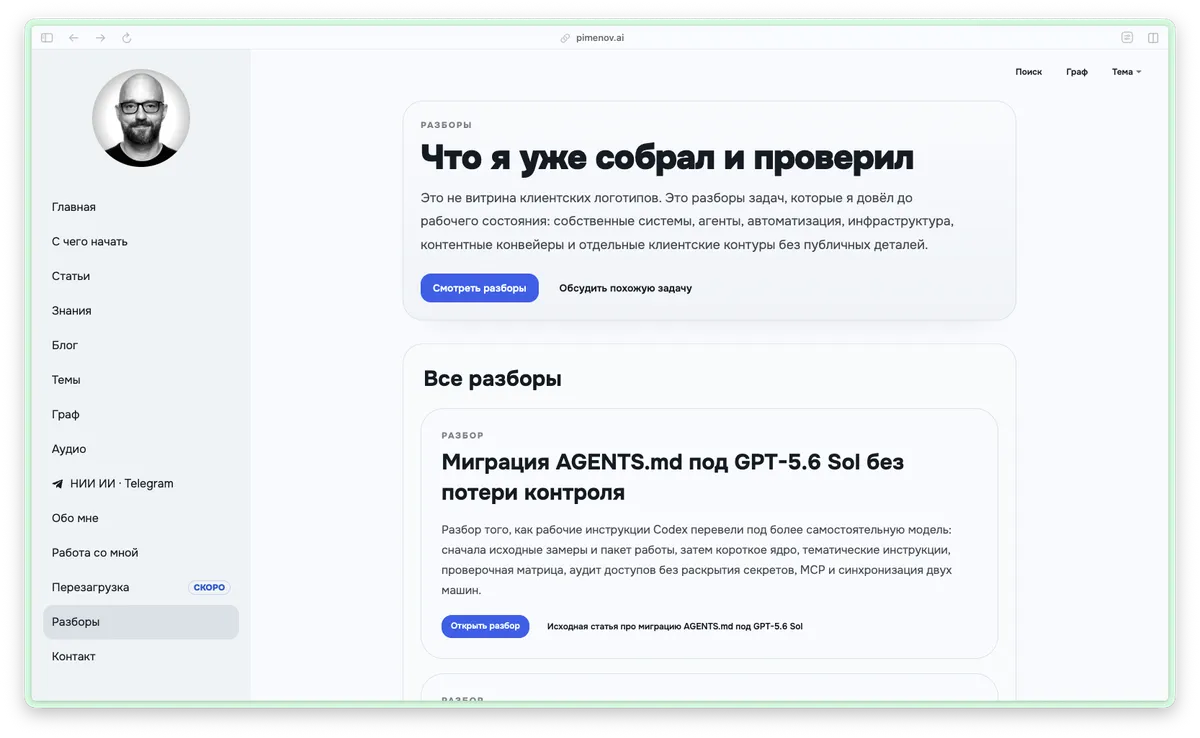This screenshot has height=738, width=1200.
Task: Select Разборы in the sidebar
Action: [141, 622]
